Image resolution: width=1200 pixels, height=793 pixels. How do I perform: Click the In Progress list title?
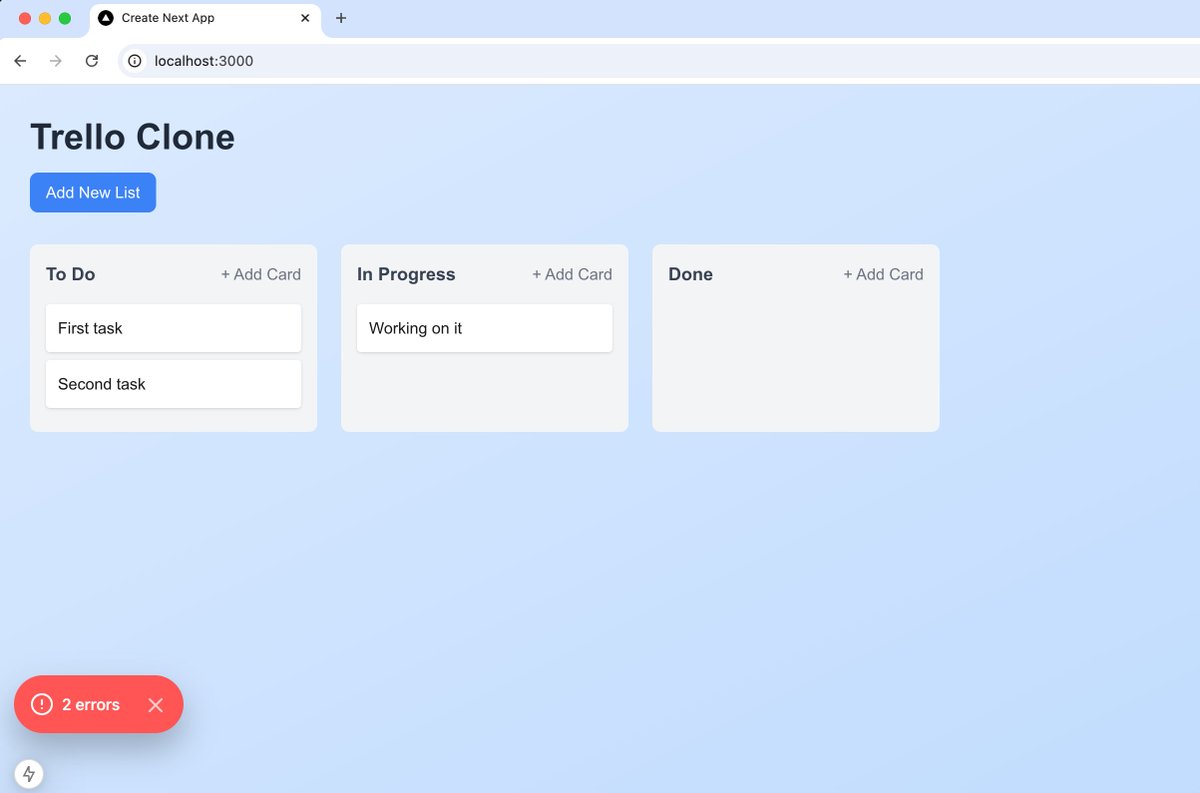coord(406,274)
